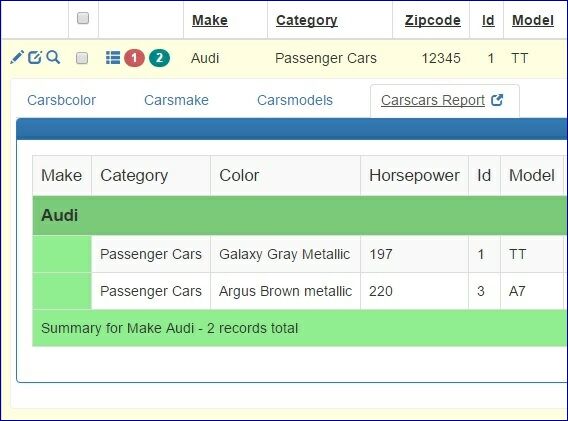Click the Galaxy Gray Metallic color cell
The height and width of the screenshot is (421, 568).
pos(285,254)
